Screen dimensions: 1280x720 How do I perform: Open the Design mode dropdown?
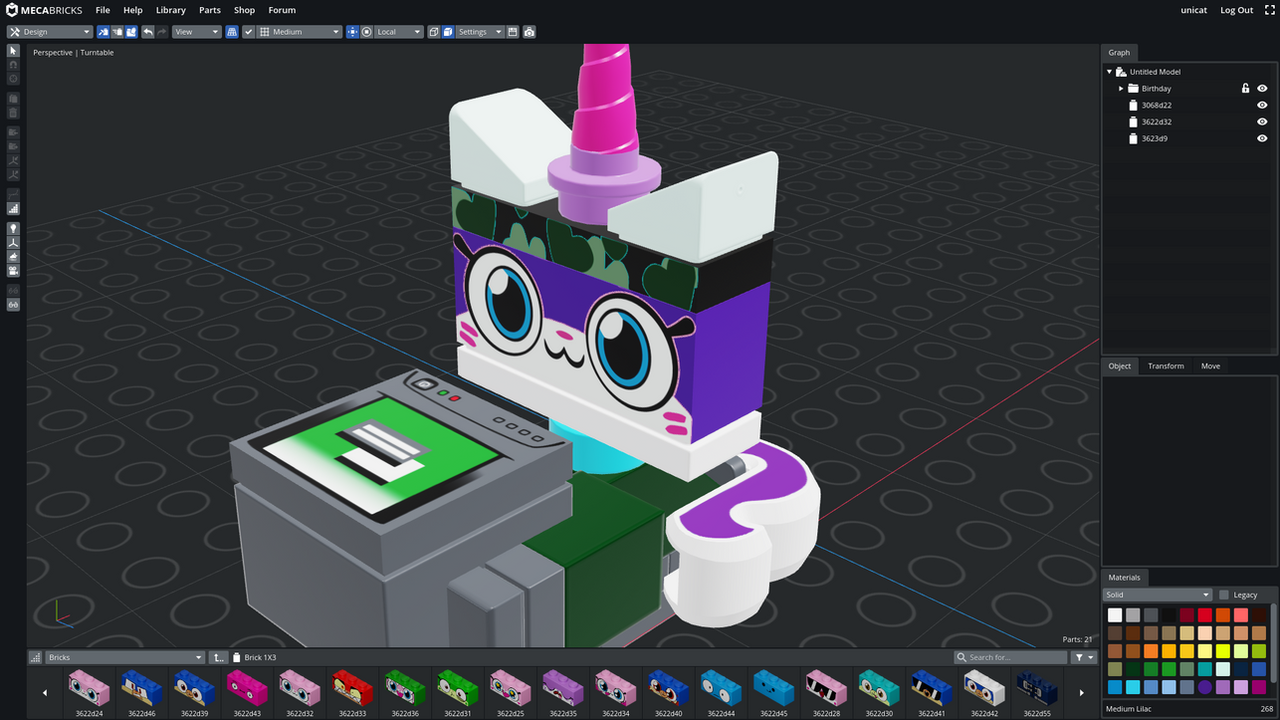coord(50,32)
